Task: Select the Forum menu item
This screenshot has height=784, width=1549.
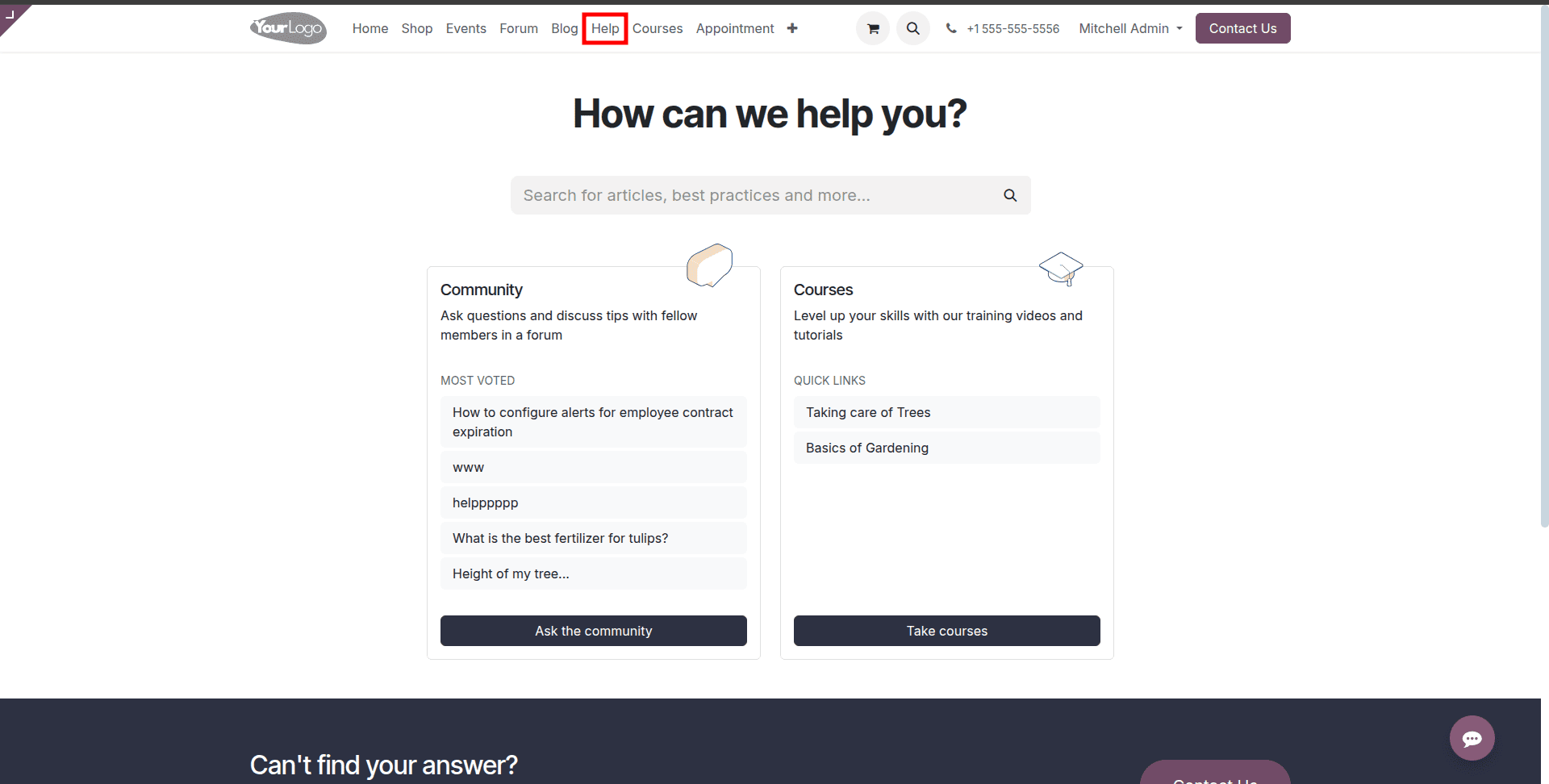Action: (518, 28)
